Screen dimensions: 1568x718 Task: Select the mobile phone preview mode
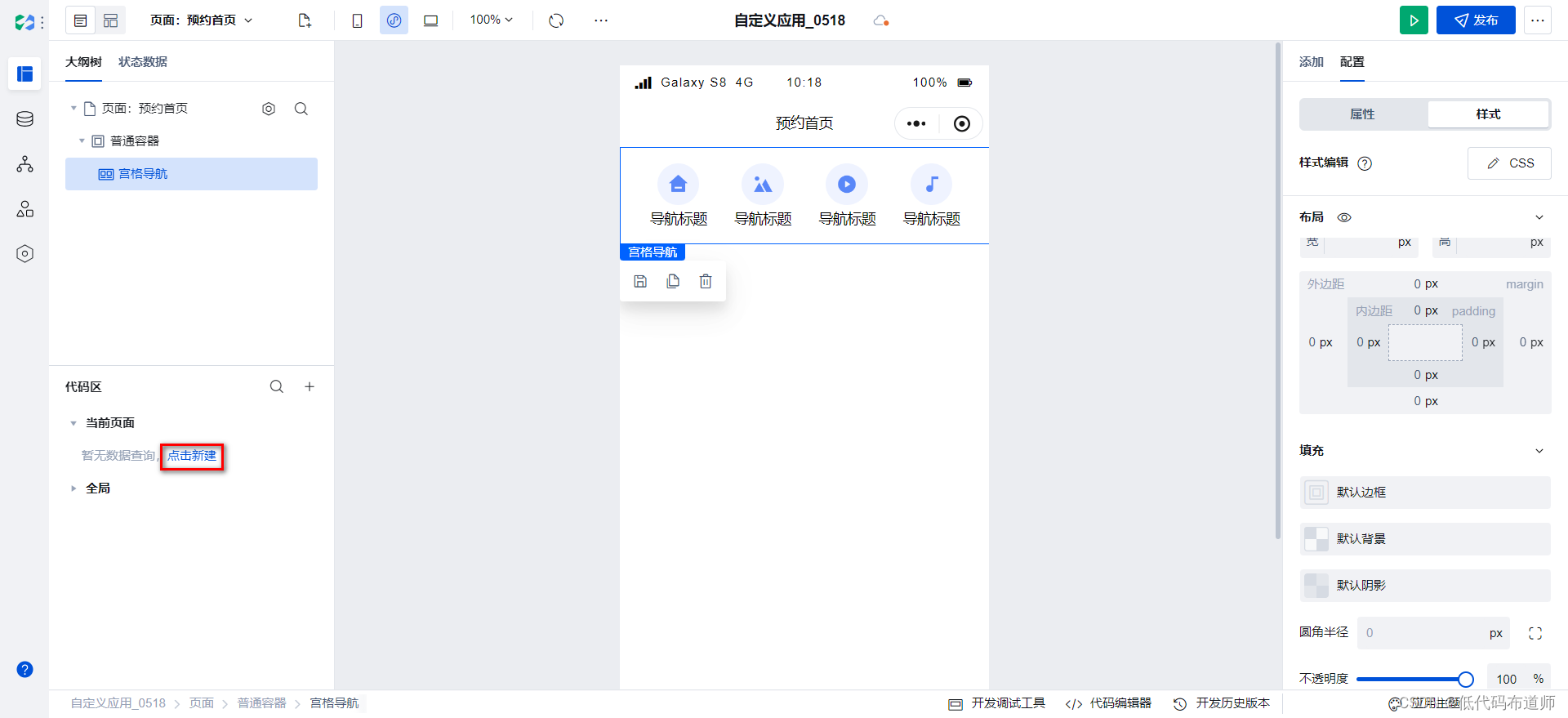[x=357, y=20]
